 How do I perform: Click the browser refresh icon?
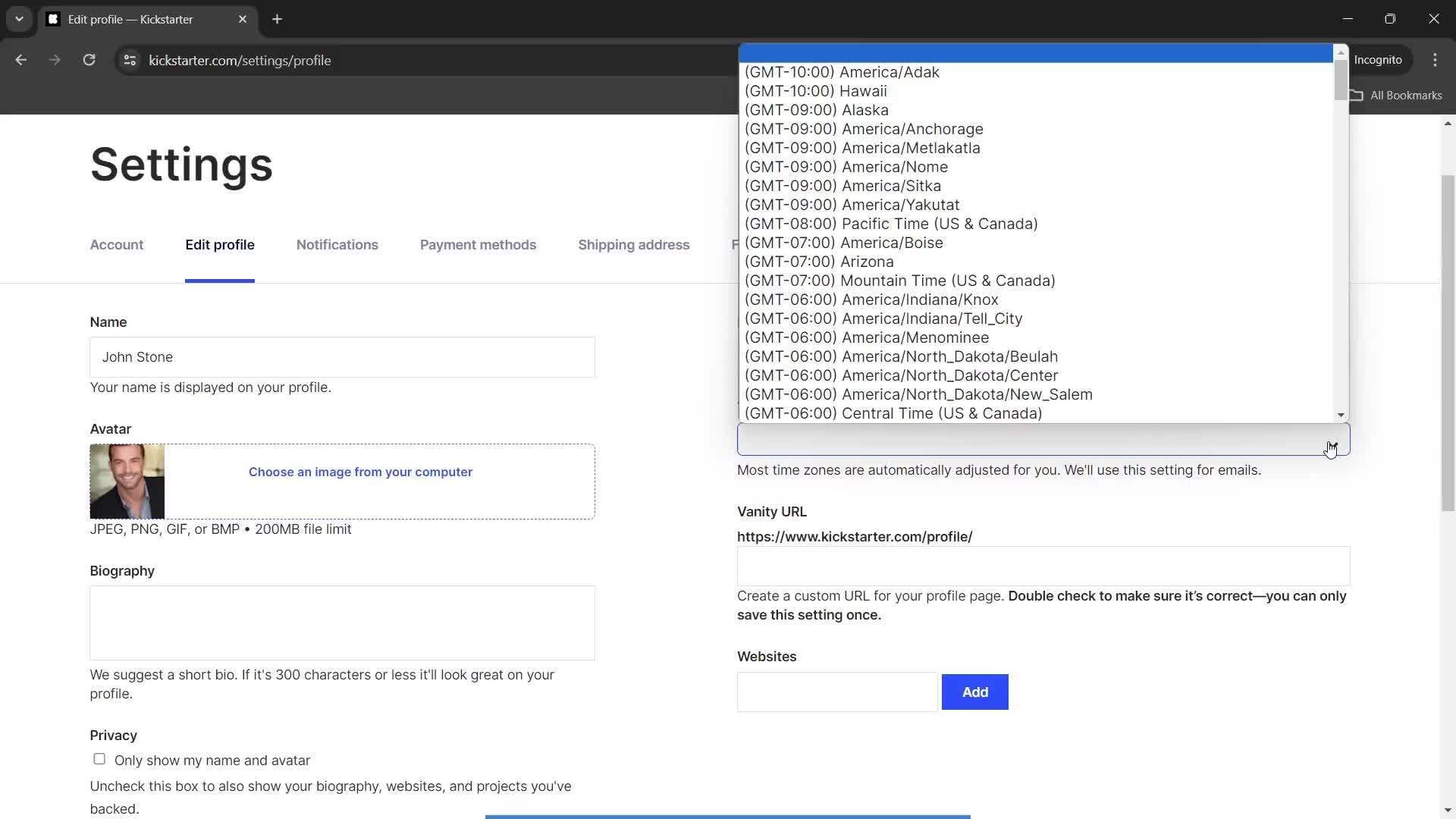click(x=89, y=60)
